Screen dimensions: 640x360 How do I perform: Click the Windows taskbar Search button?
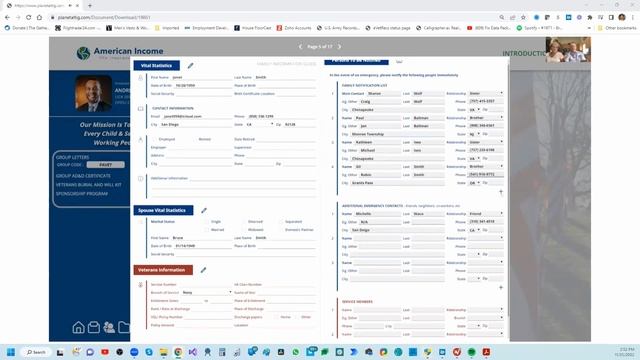(x=36, y=352)
